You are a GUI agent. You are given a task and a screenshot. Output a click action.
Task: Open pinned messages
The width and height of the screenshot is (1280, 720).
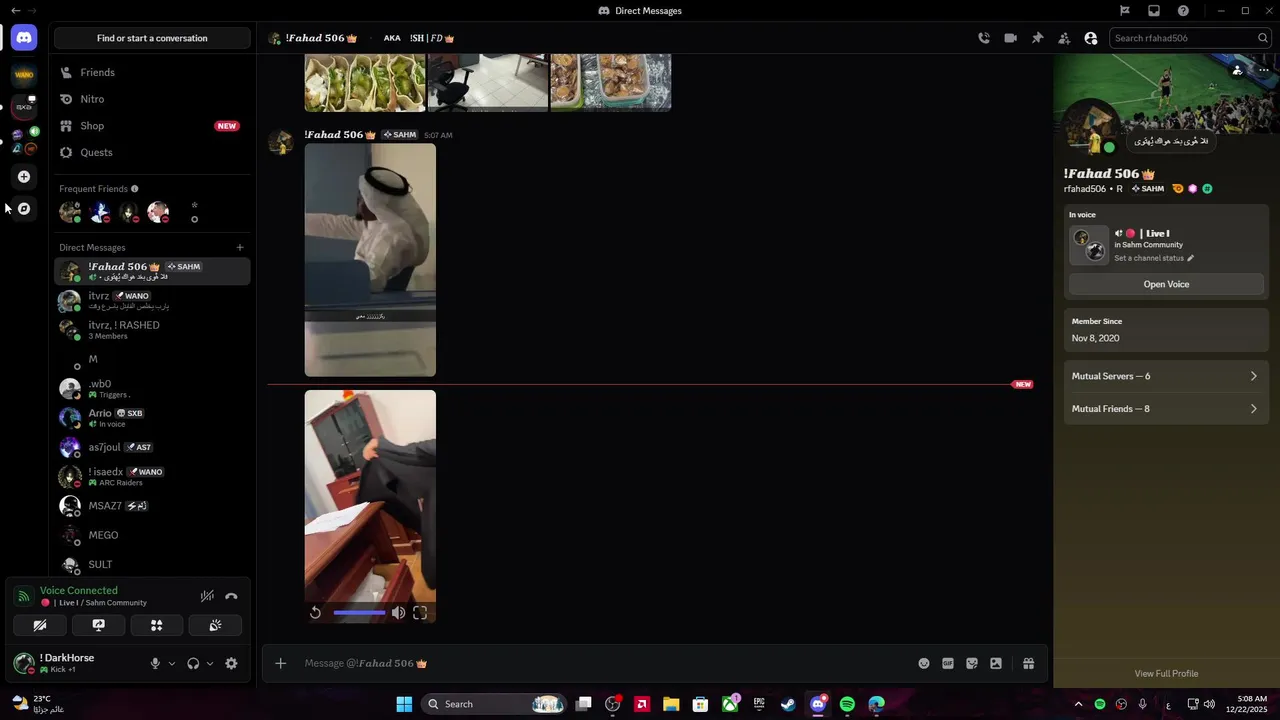pyautogui.click(x=1037, y=38)
